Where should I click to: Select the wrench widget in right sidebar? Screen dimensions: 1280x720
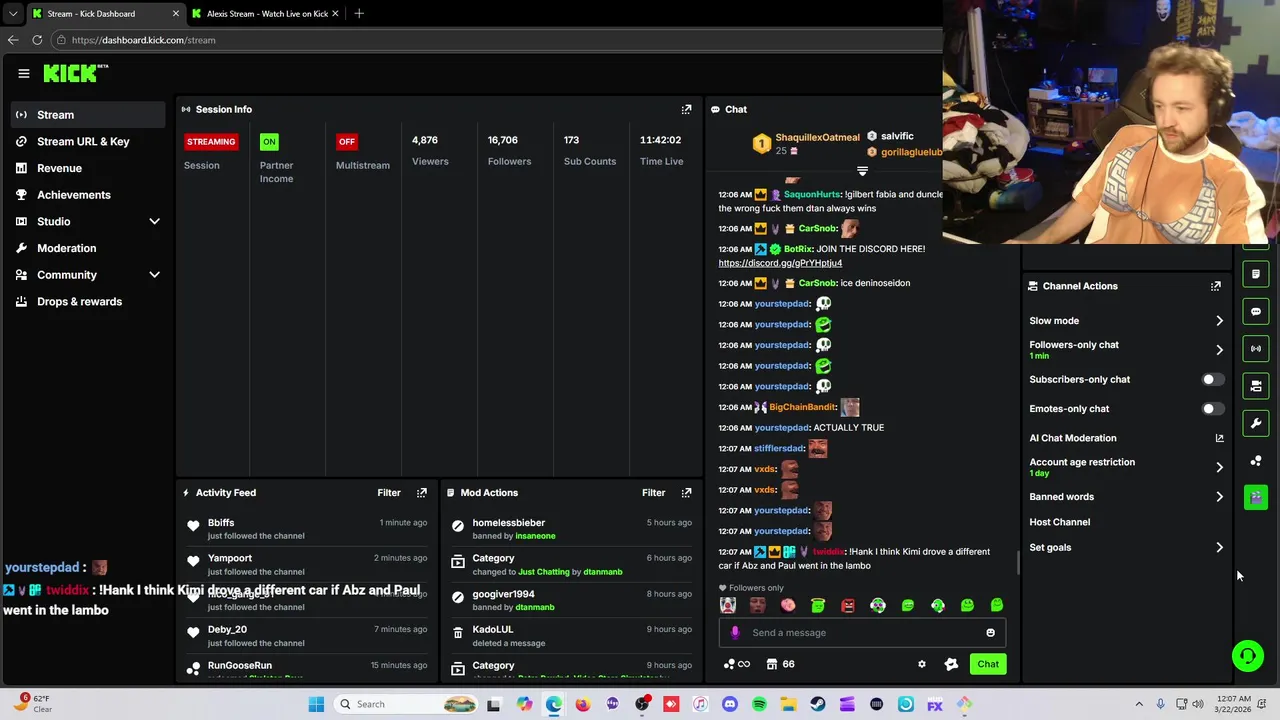1256,423
